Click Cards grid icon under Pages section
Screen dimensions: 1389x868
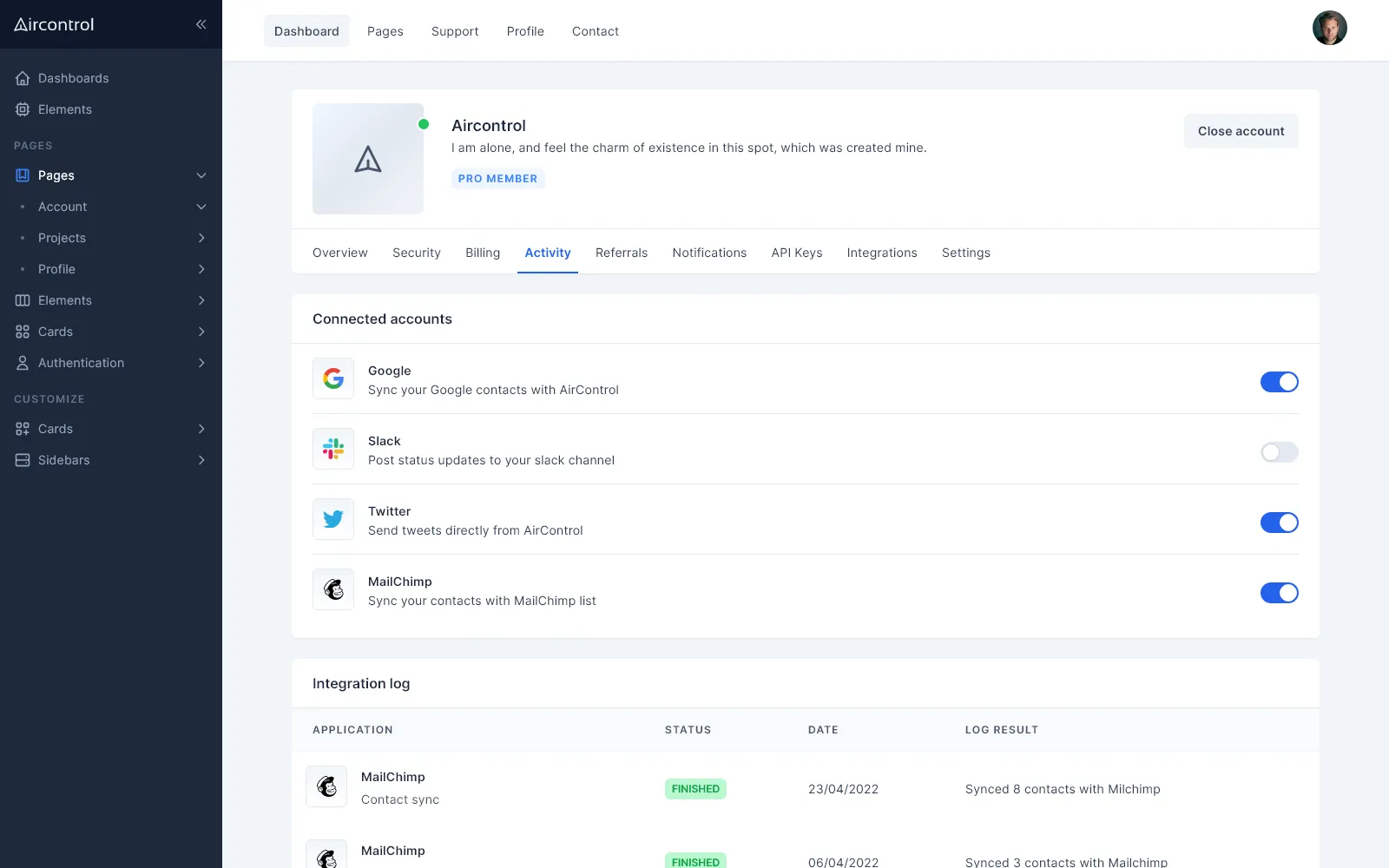click(23, 332)
